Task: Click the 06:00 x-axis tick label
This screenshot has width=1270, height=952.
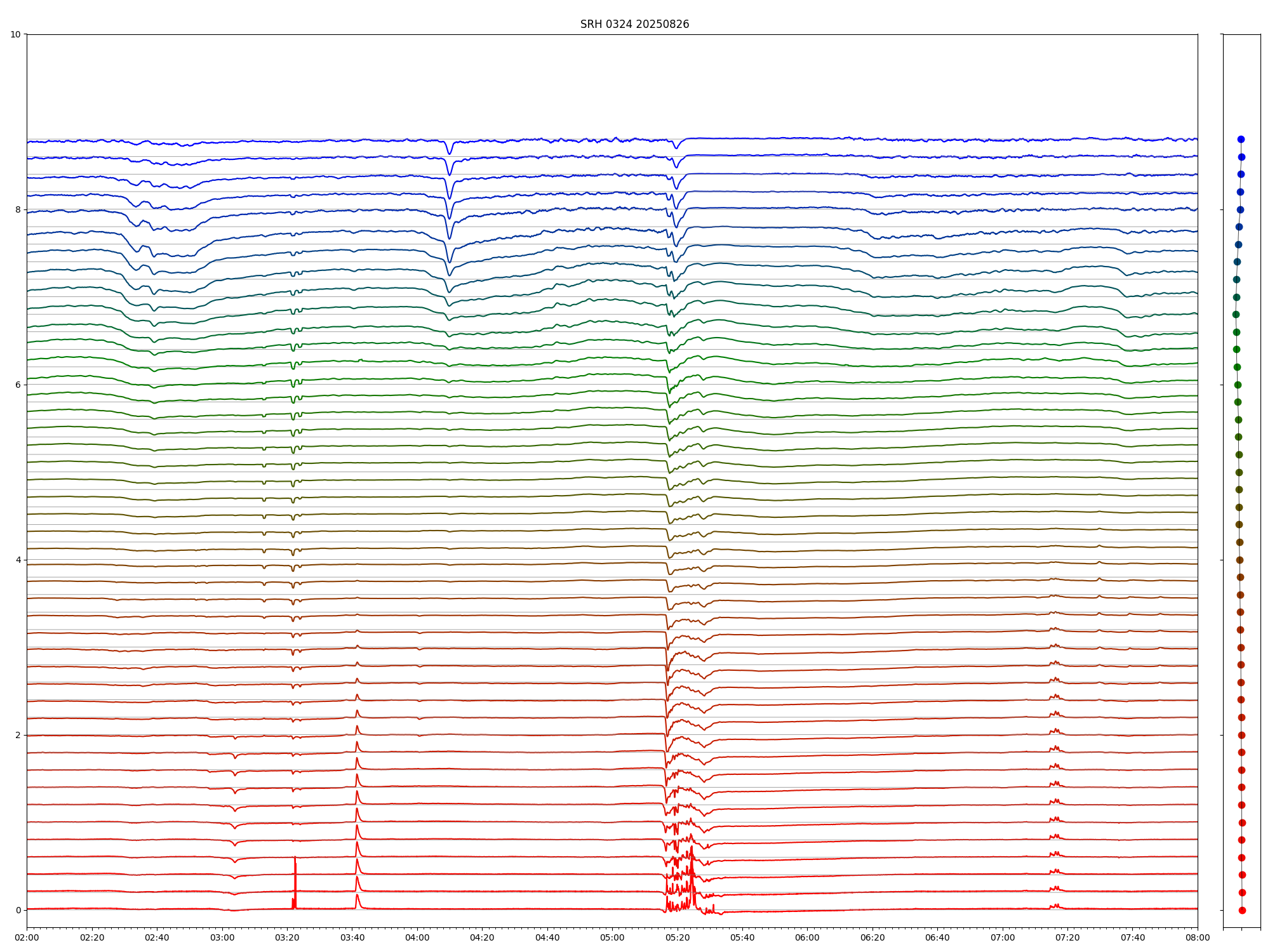Action: click(807, 937)
